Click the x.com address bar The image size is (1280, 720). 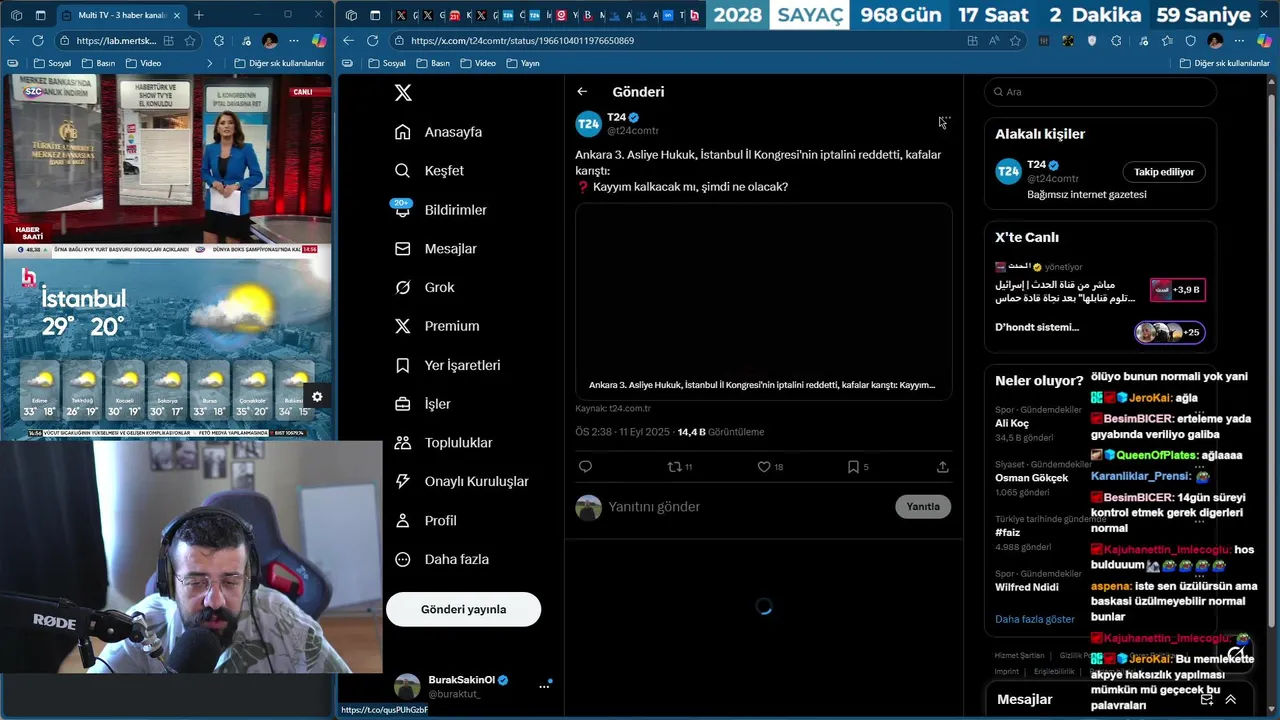[680, 40]
